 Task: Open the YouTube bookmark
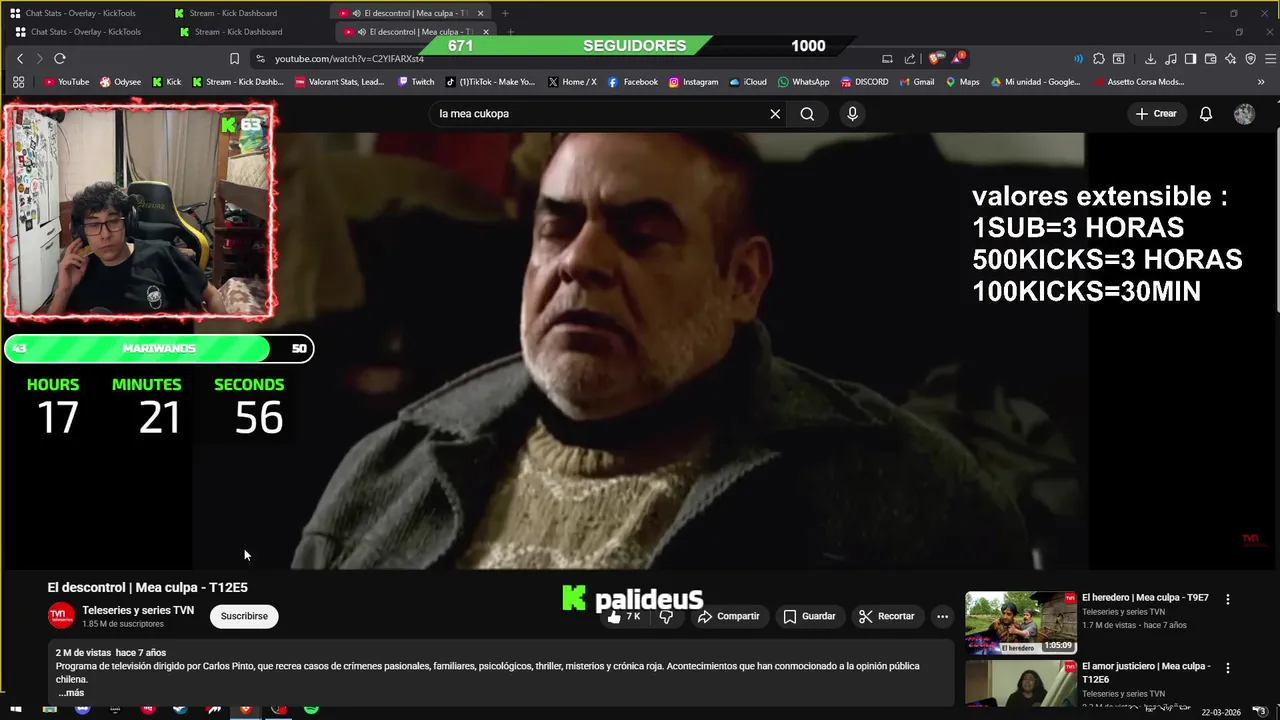pyautogui.click(x=66, y=82)
